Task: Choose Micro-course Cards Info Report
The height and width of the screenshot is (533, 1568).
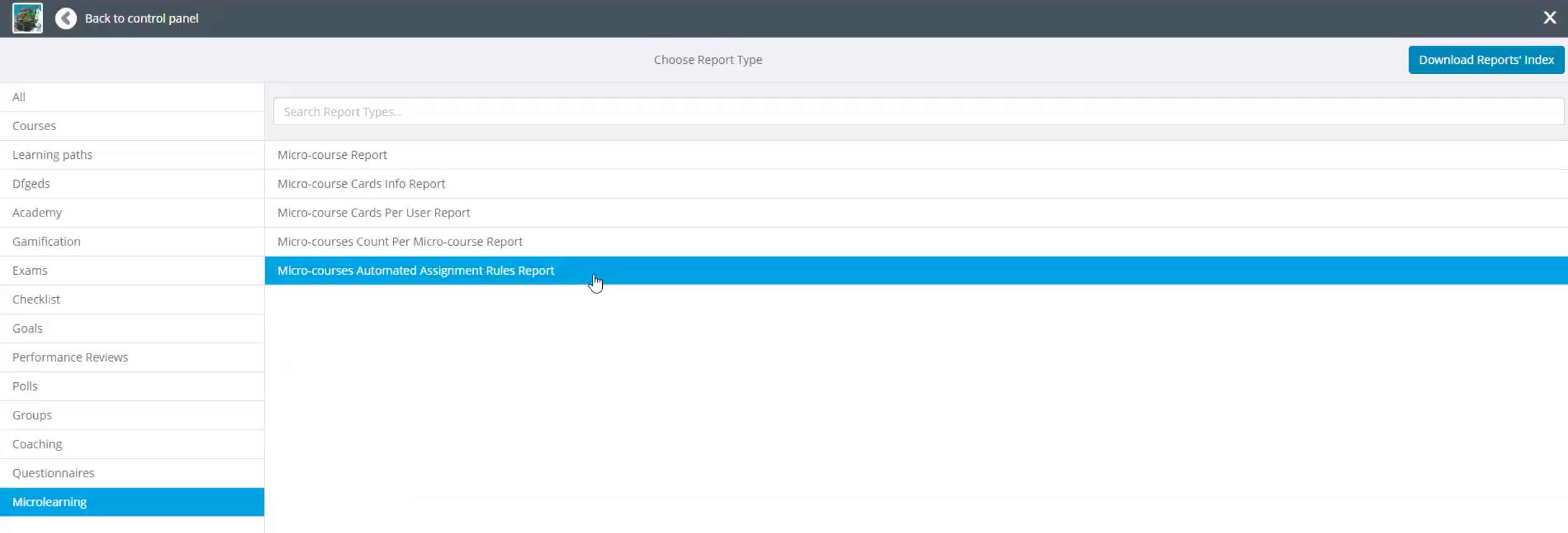Action: 361,184
